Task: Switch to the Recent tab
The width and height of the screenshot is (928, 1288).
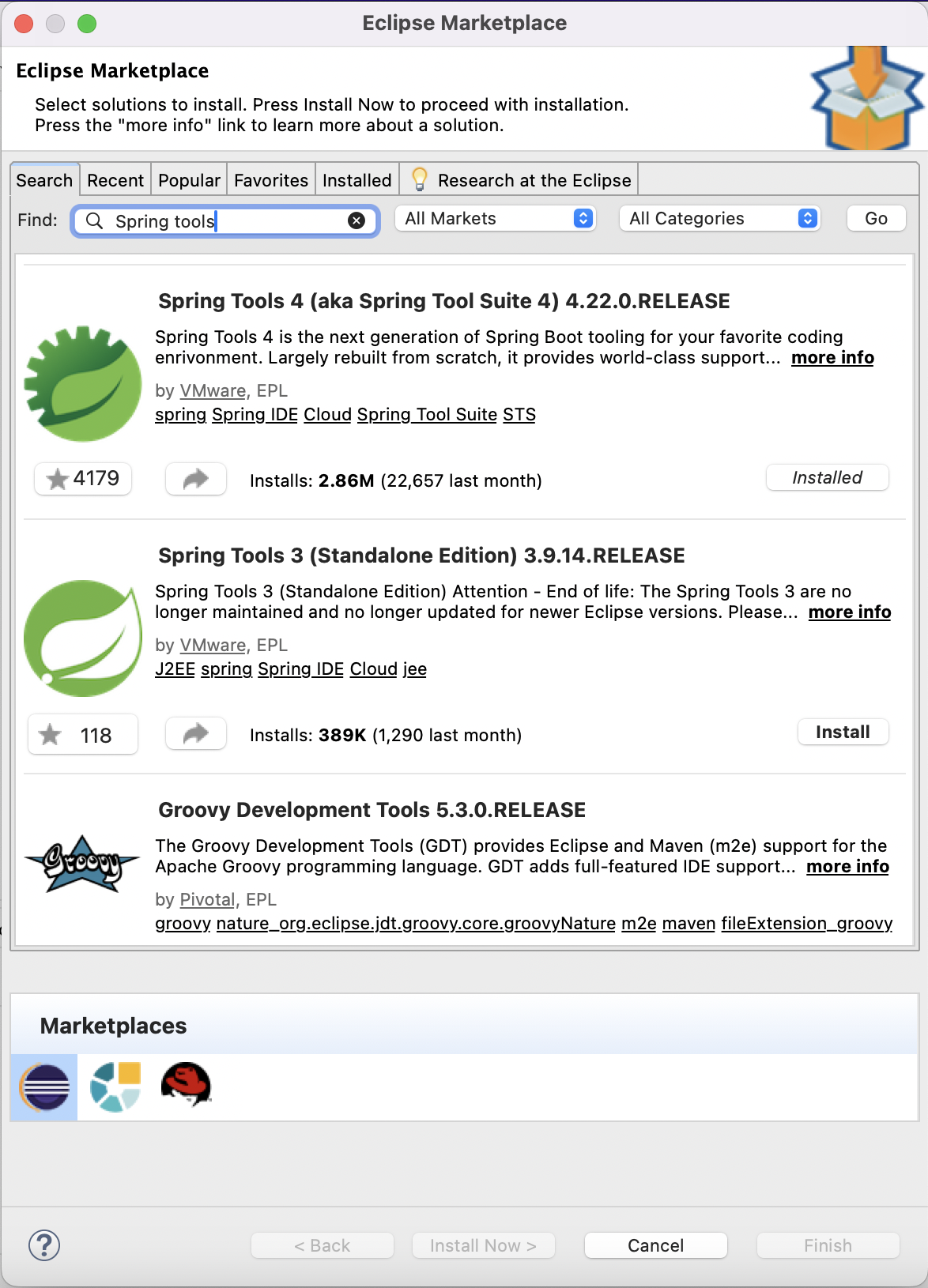Action: tap(115, 180)
